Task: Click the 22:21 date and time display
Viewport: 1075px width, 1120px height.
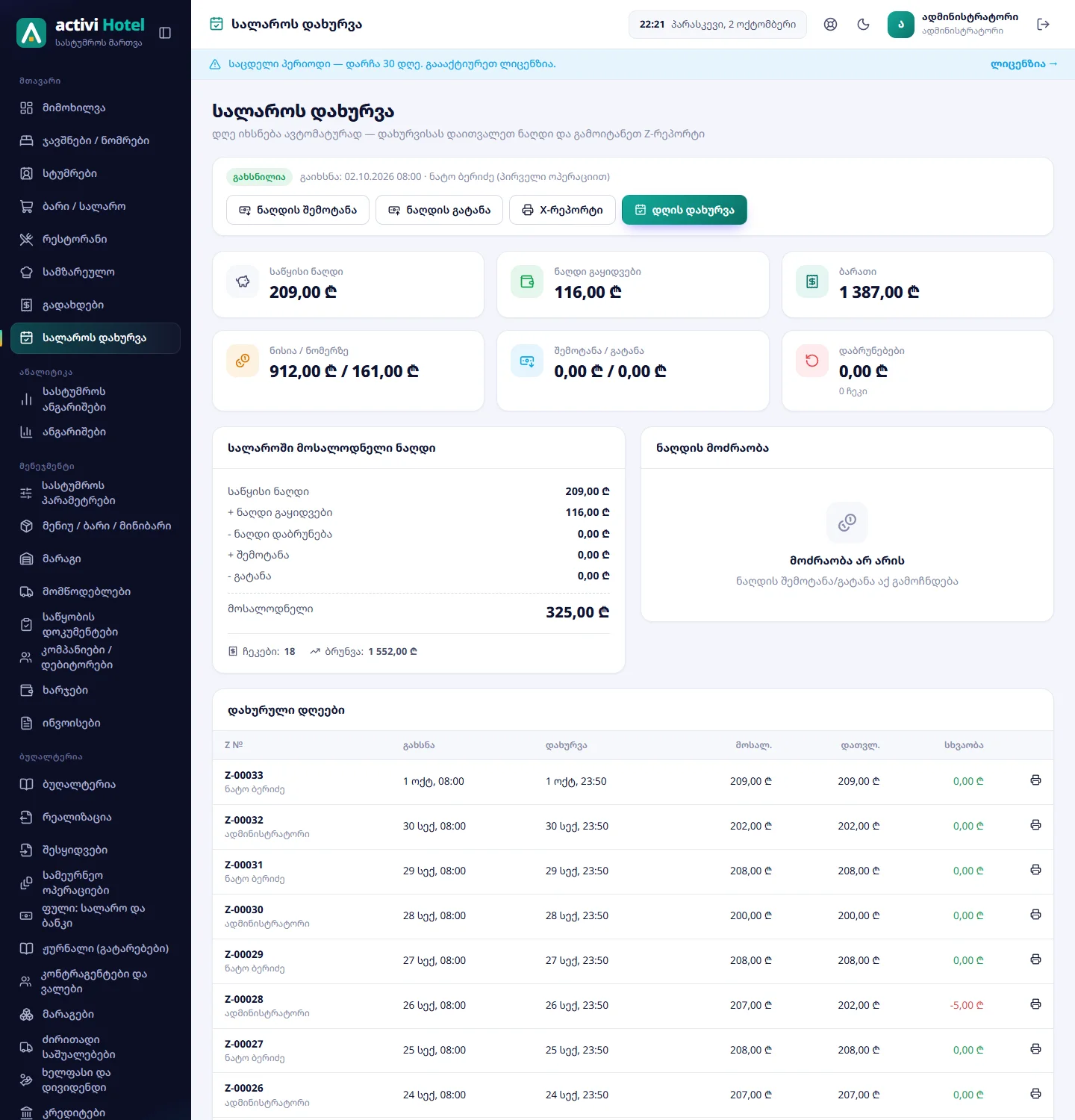Action: coord(717,25)
